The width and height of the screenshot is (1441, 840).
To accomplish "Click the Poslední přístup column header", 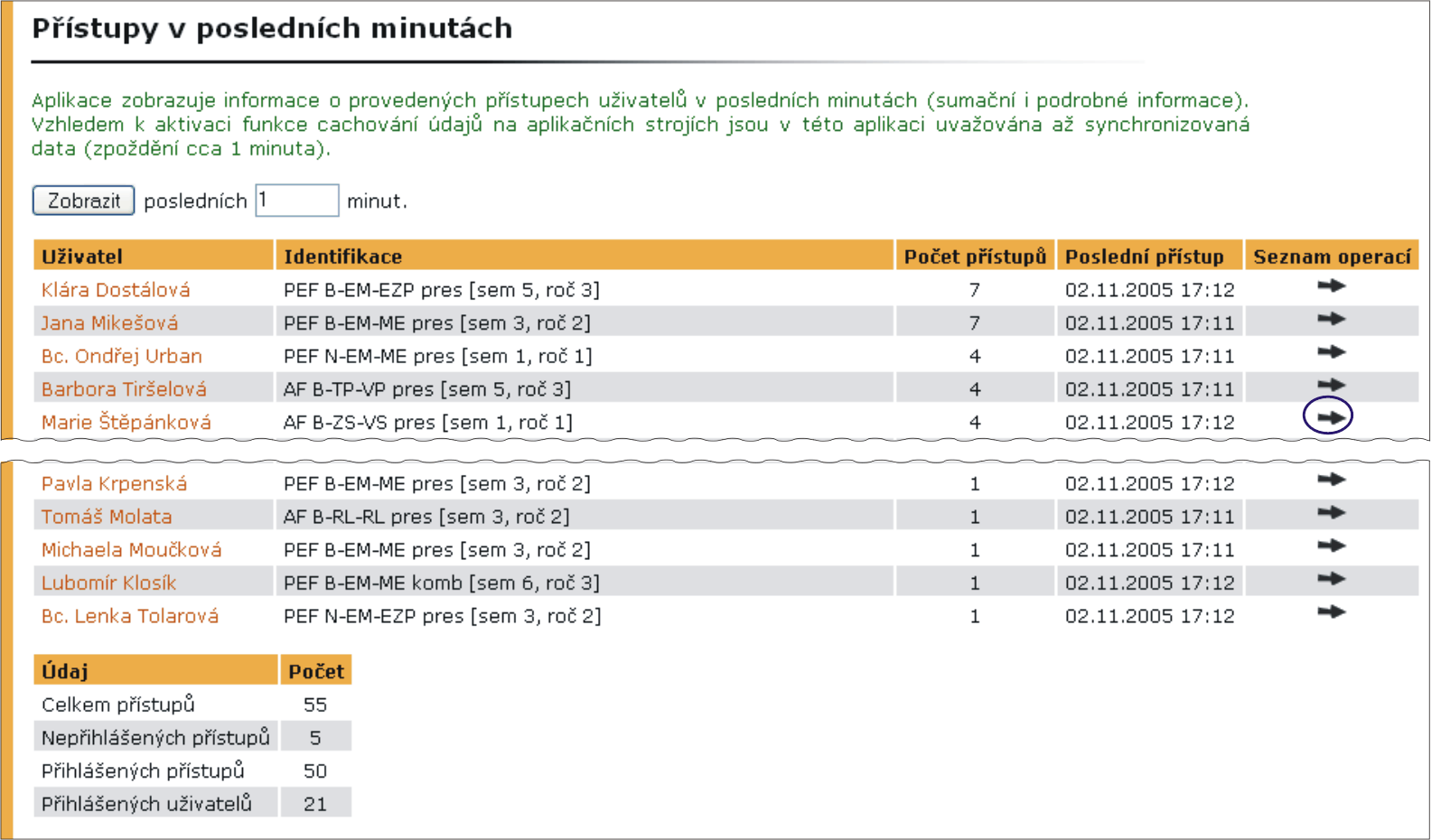I will pos(1150,257).
